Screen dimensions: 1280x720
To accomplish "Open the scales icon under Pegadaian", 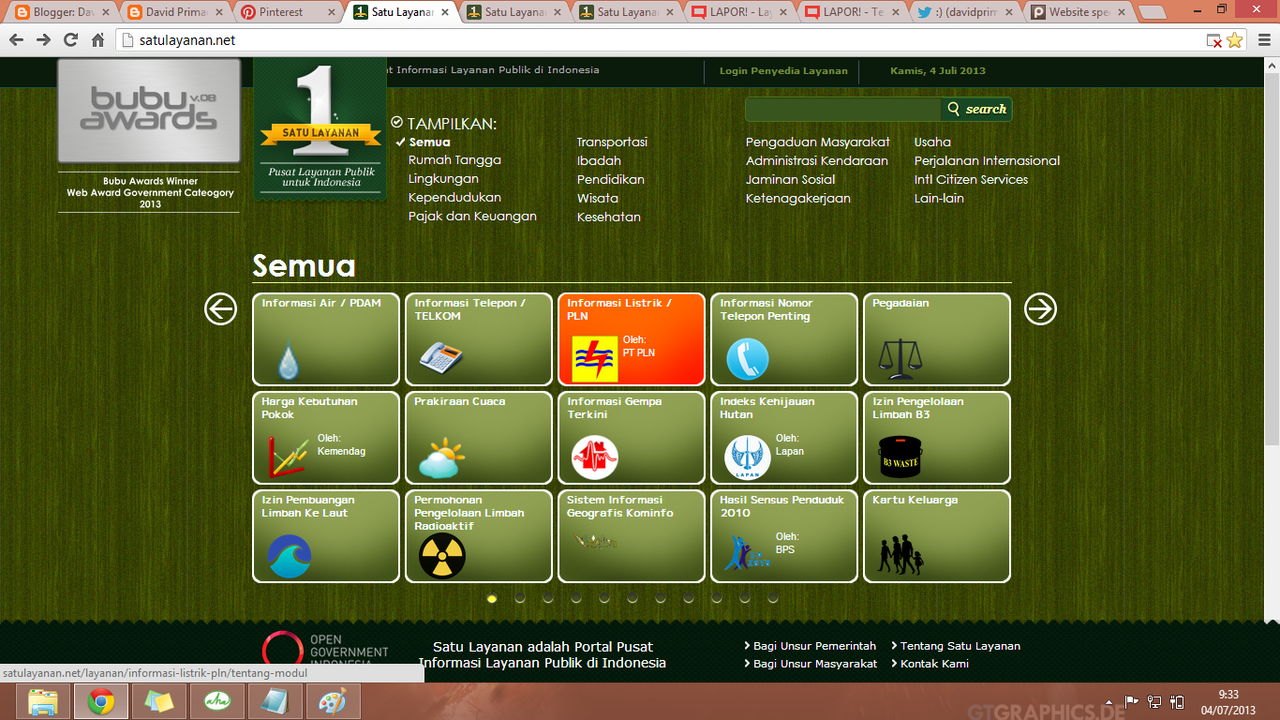I will click(900, 358).
